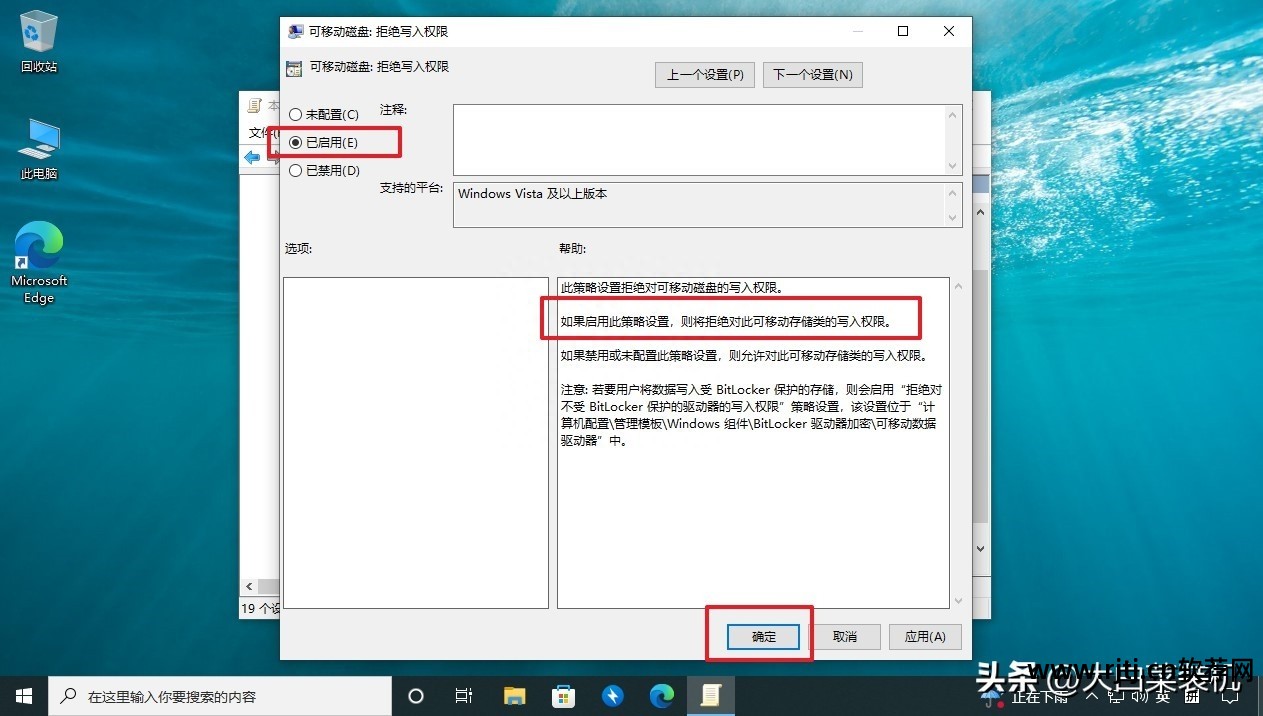1263x716 pixels.
Task: Select the 已禁用(D) radio option
Action: coord(295,171)
